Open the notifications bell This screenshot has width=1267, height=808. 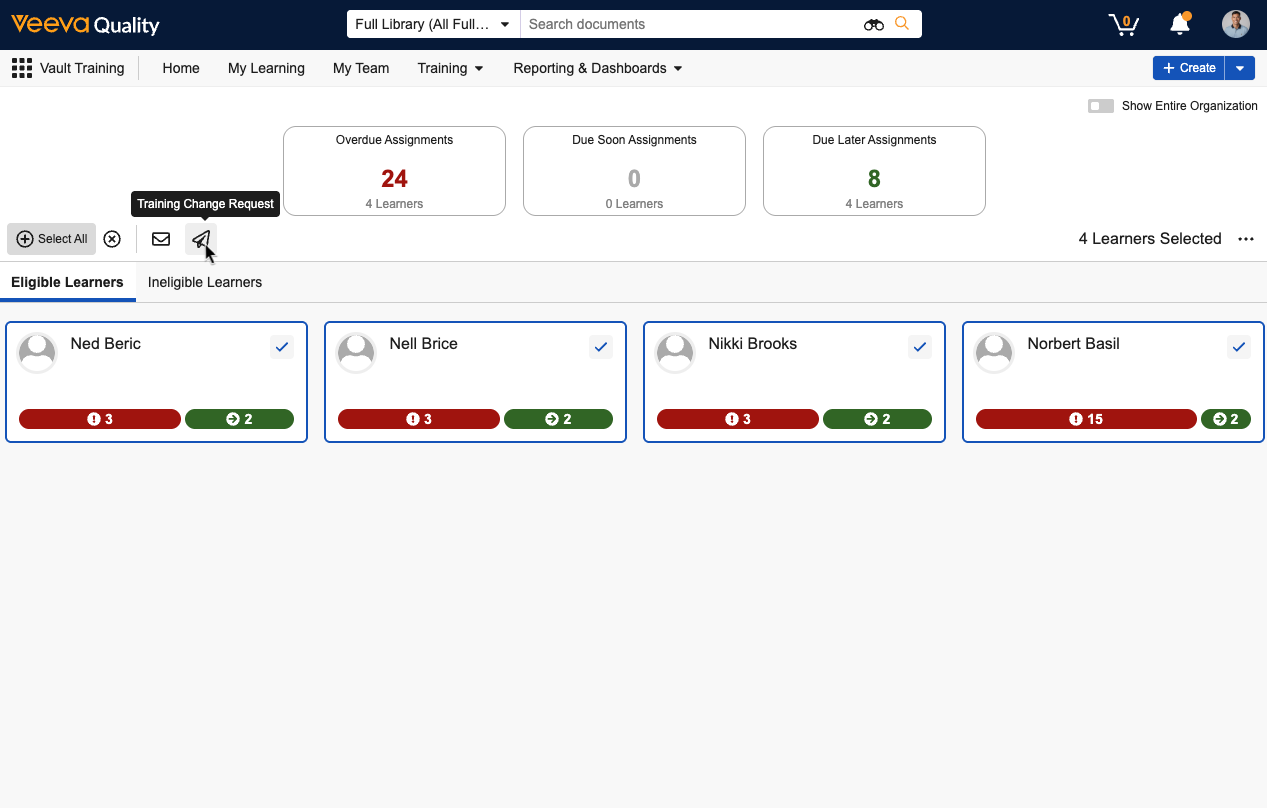(x=1180, y=24)
